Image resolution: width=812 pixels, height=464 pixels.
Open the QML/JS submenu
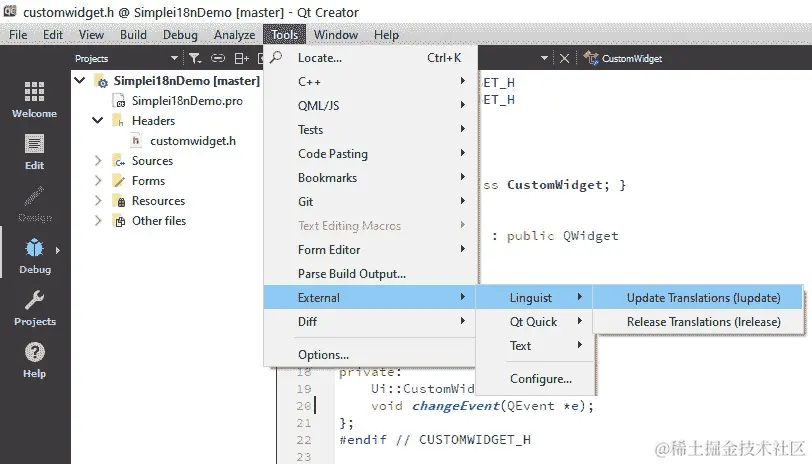[x=370, y=106]
